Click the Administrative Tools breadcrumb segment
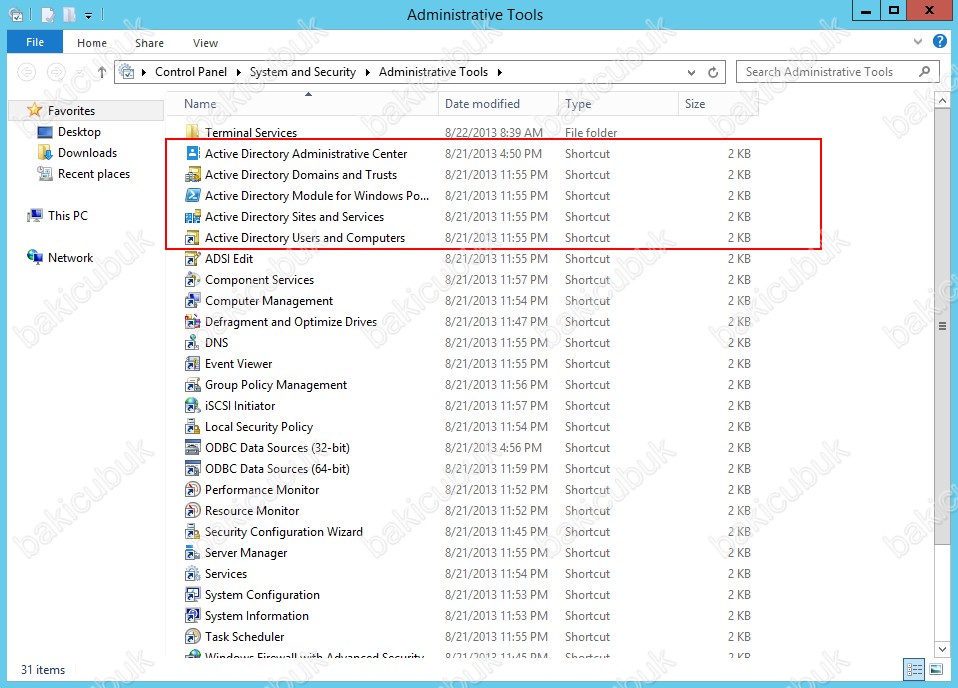Image resolution: width=958 pixels, height=688 pixels. click(433, 72)
